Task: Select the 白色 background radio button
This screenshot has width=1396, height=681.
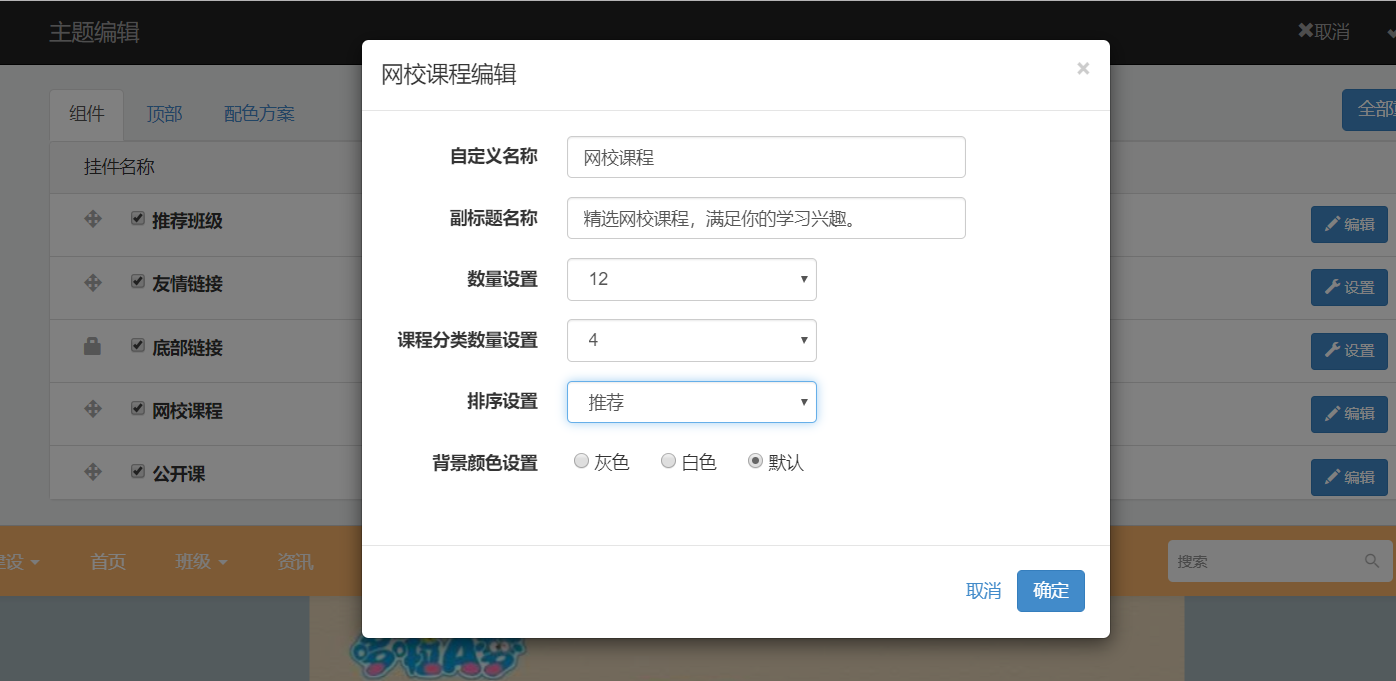Action: coord(668,461)
